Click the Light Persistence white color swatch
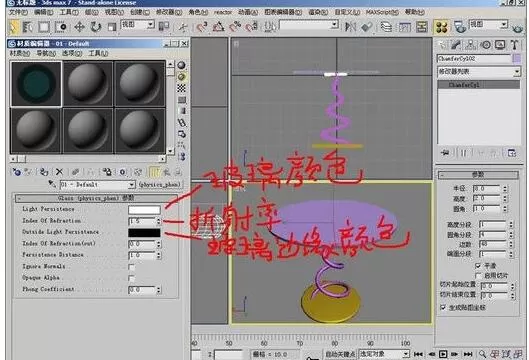Viewport: 529px width, 360px height. (x=144, y=210)
